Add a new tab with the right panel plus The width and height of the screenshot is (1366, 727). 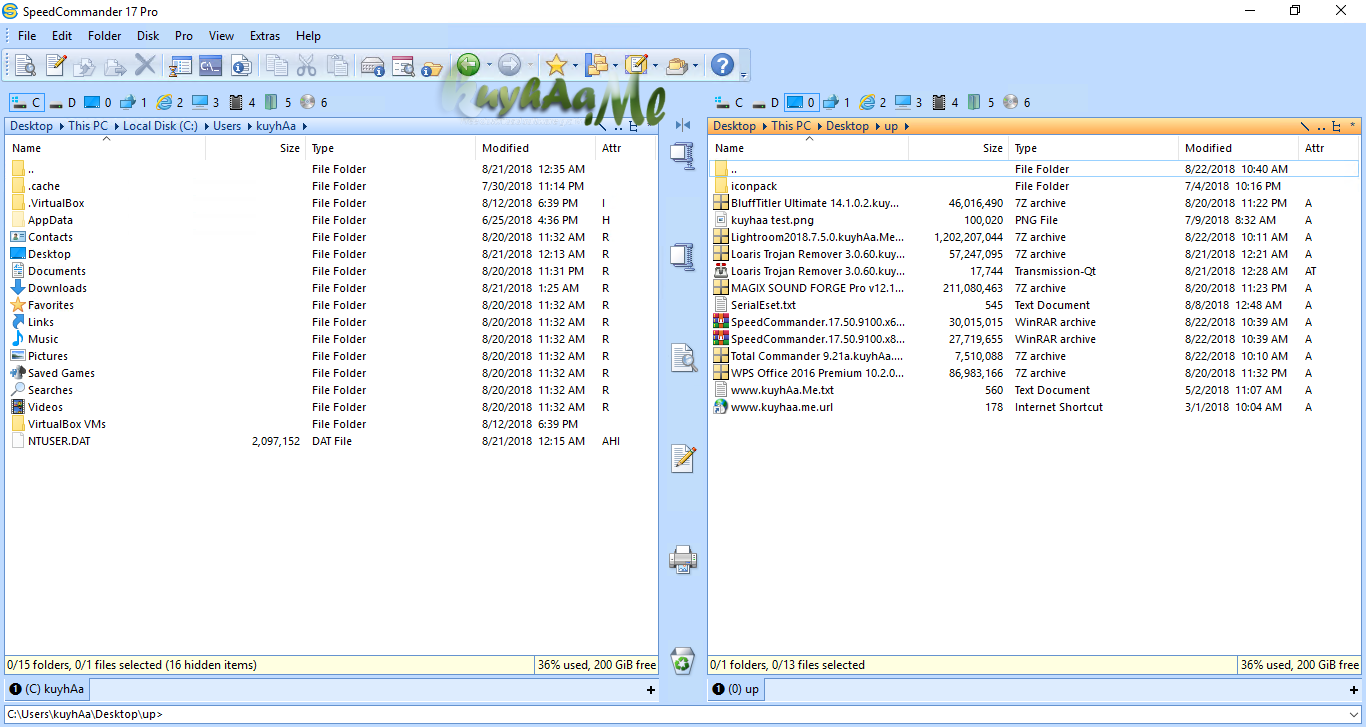pos(1353,690)
